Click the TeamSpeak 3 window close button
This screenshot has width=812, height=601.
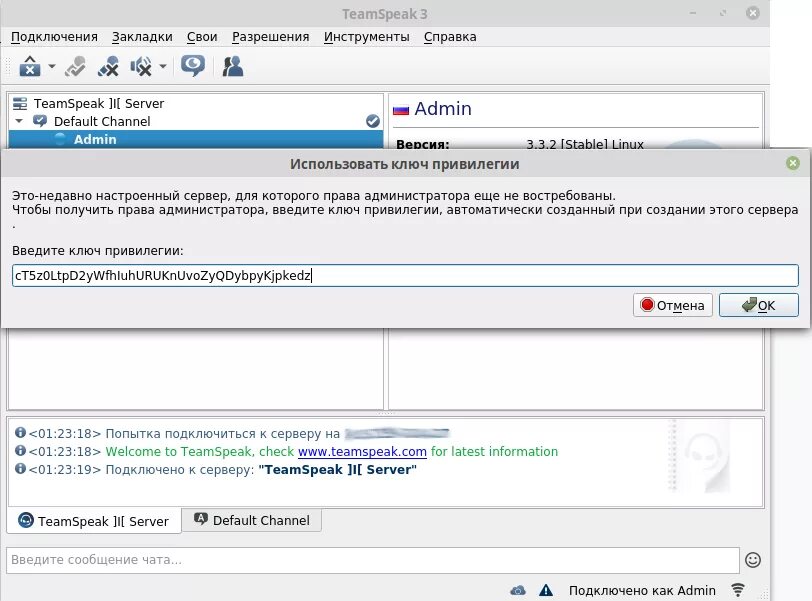[753, 13]
